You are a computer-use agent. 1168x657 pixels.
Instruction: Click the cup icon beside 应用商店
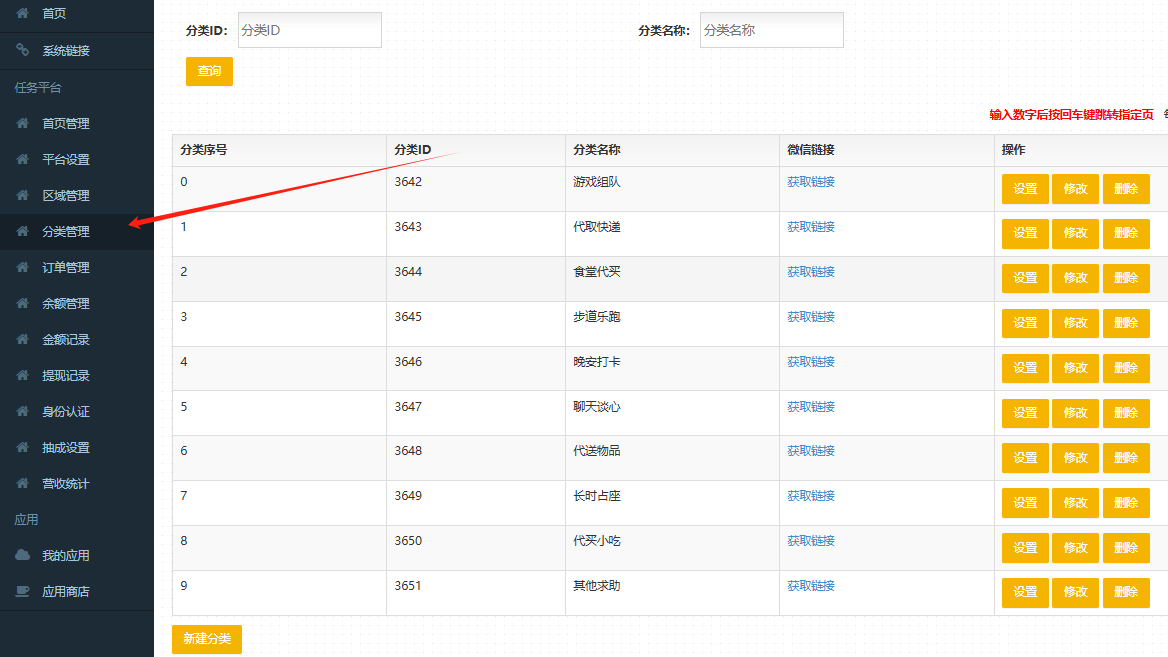[x=22, y=591]
